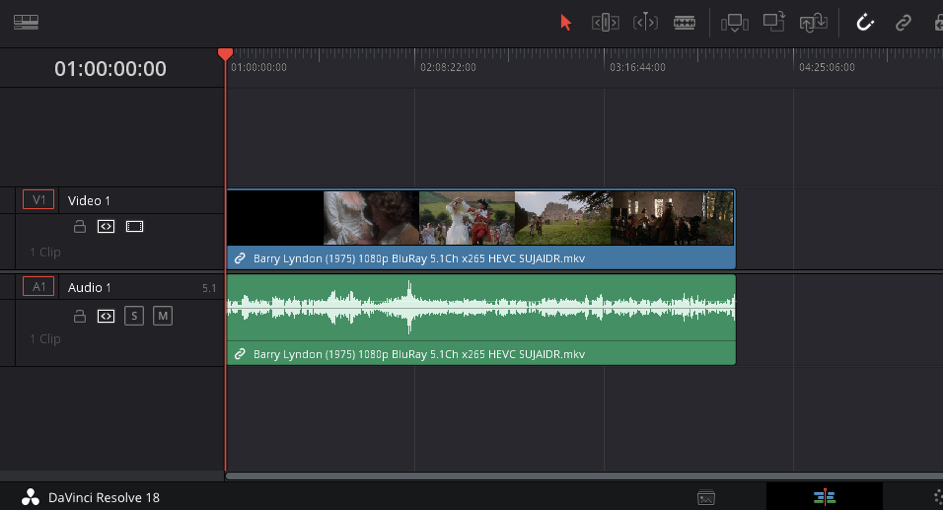Select the Blade Edit razor tool
This screenshot has height=510, width=943.
click(x=685, y=22)
